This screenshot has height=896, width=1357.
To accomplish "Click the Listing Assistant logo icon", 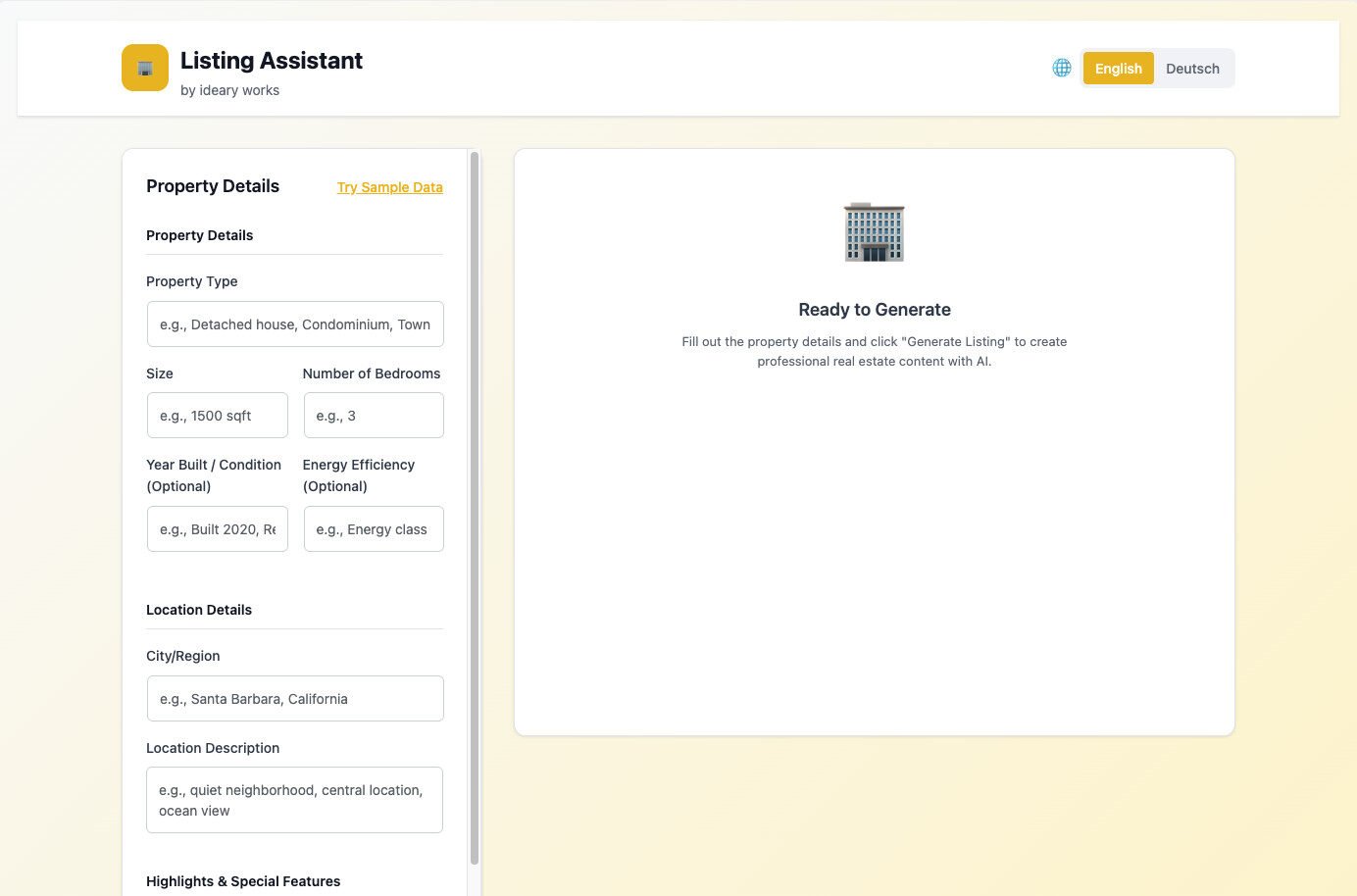I will coord(145,68).
